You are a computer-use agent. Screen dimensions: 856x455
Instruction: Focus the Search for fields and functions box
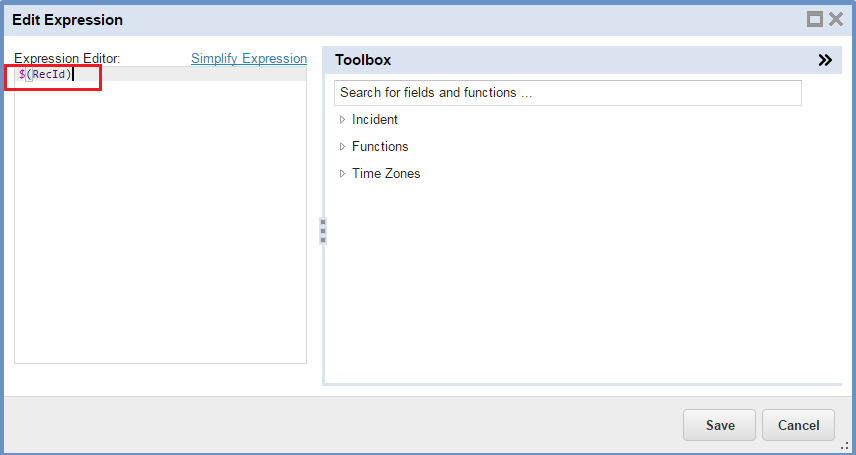point(567,93)
